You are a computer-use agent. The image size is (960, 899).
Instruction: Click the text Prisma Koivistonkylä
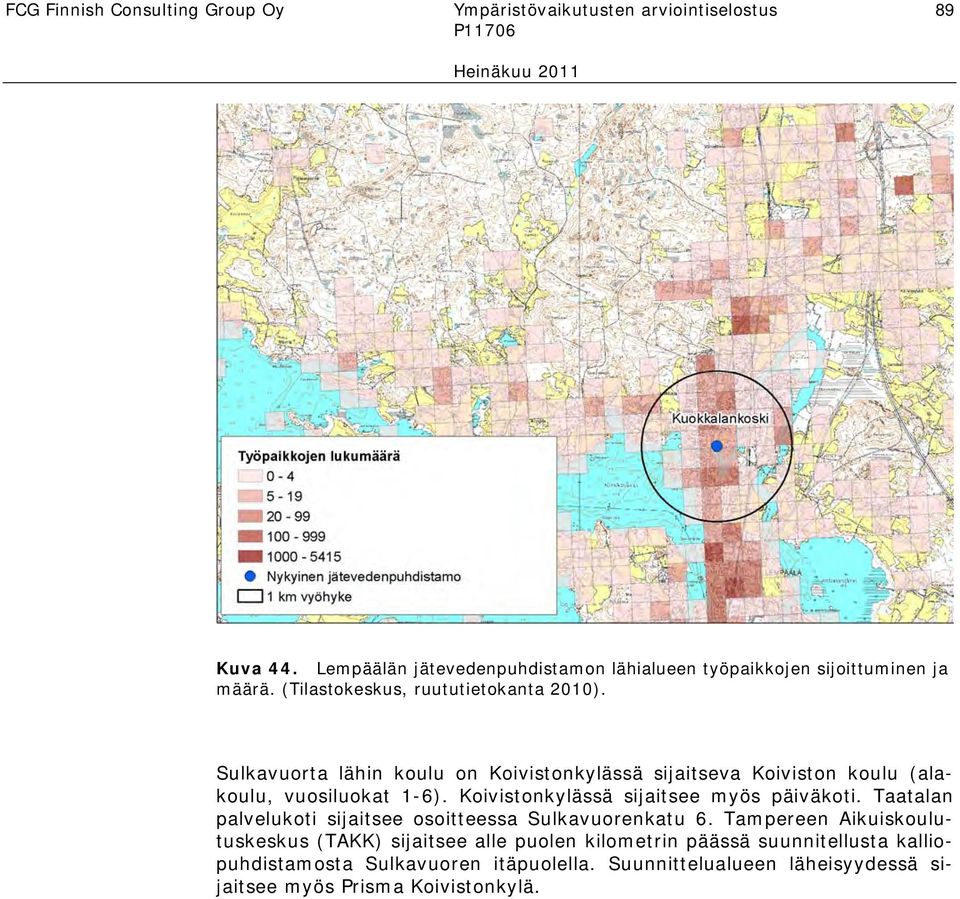click(x=438, y=887)
